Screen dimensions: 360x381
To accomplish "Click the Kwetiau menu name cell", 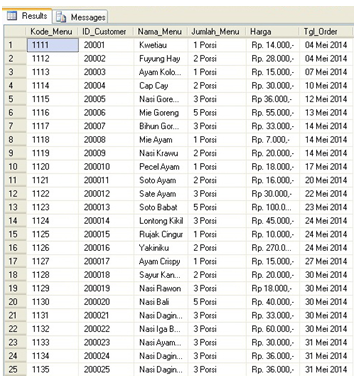I will pos(161,45).
